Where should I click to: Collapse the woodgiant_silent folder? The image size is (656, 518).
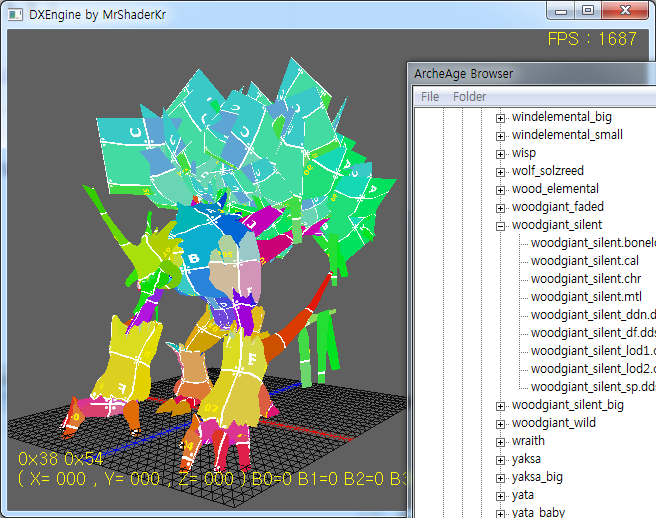[500, 226]
